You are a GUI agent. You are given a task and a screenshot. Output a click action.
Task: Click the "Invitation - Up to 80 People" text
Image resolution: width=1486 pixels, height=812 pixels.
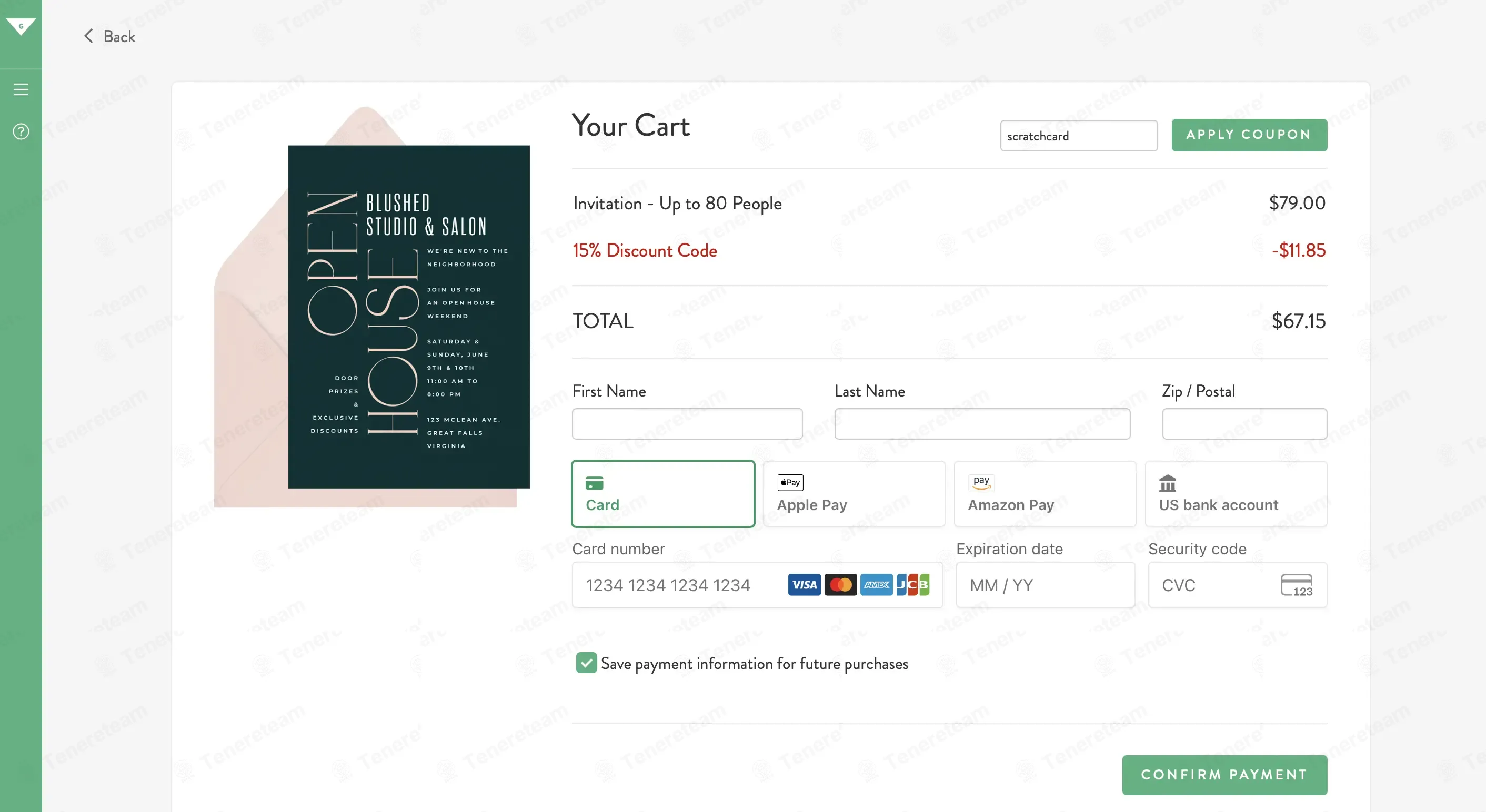coord(677,203)
